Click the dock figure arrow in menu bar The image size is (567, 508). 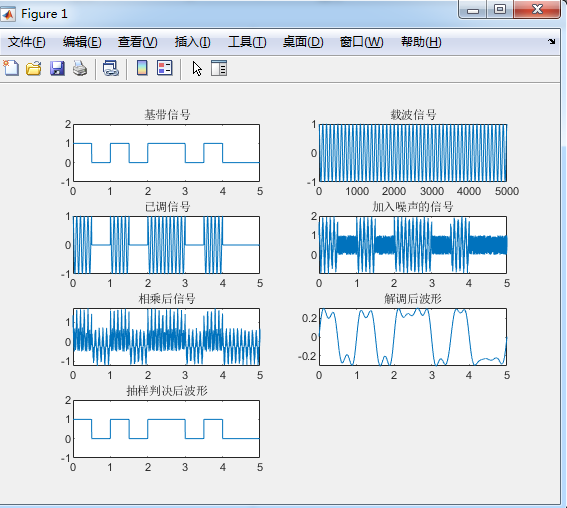coord(551,41)
